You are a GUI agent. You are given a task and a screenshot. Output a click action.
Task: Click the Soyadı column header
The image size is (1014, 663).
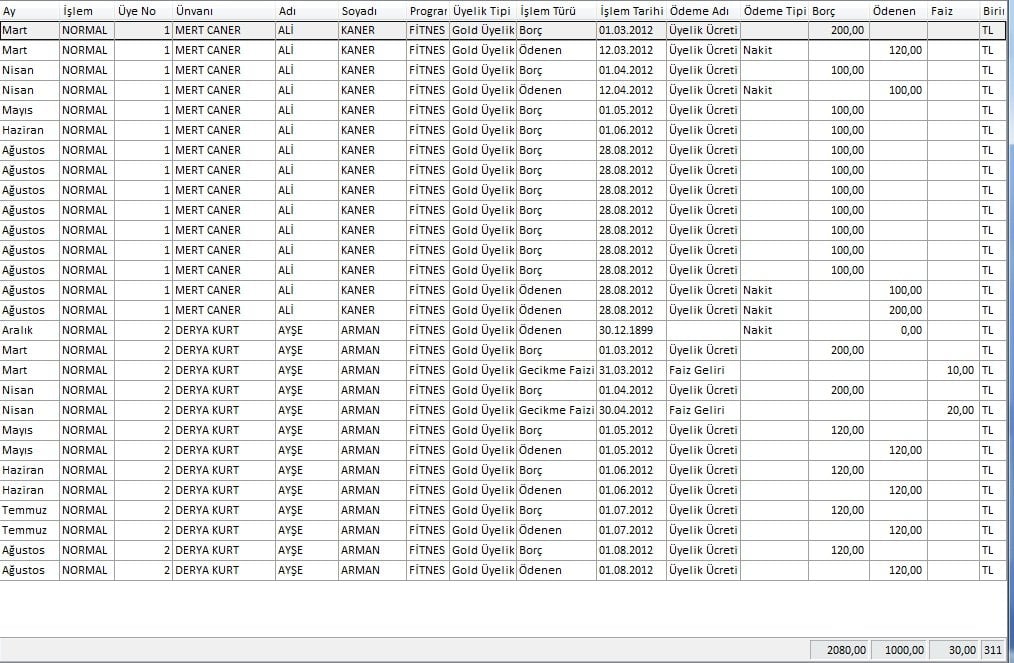(x=371, y=10)
